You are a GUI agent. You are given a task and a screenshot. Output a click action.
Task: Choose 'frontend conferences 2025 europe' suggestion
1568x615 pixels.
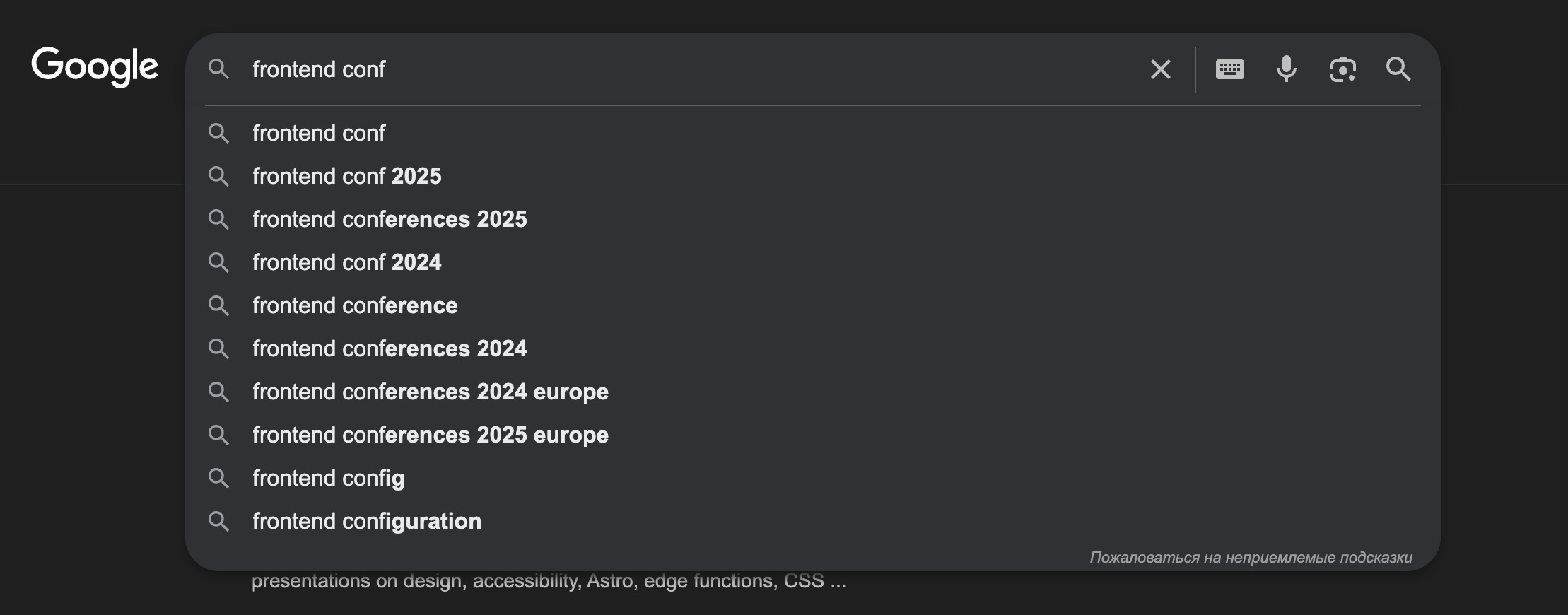coord(431,435)
